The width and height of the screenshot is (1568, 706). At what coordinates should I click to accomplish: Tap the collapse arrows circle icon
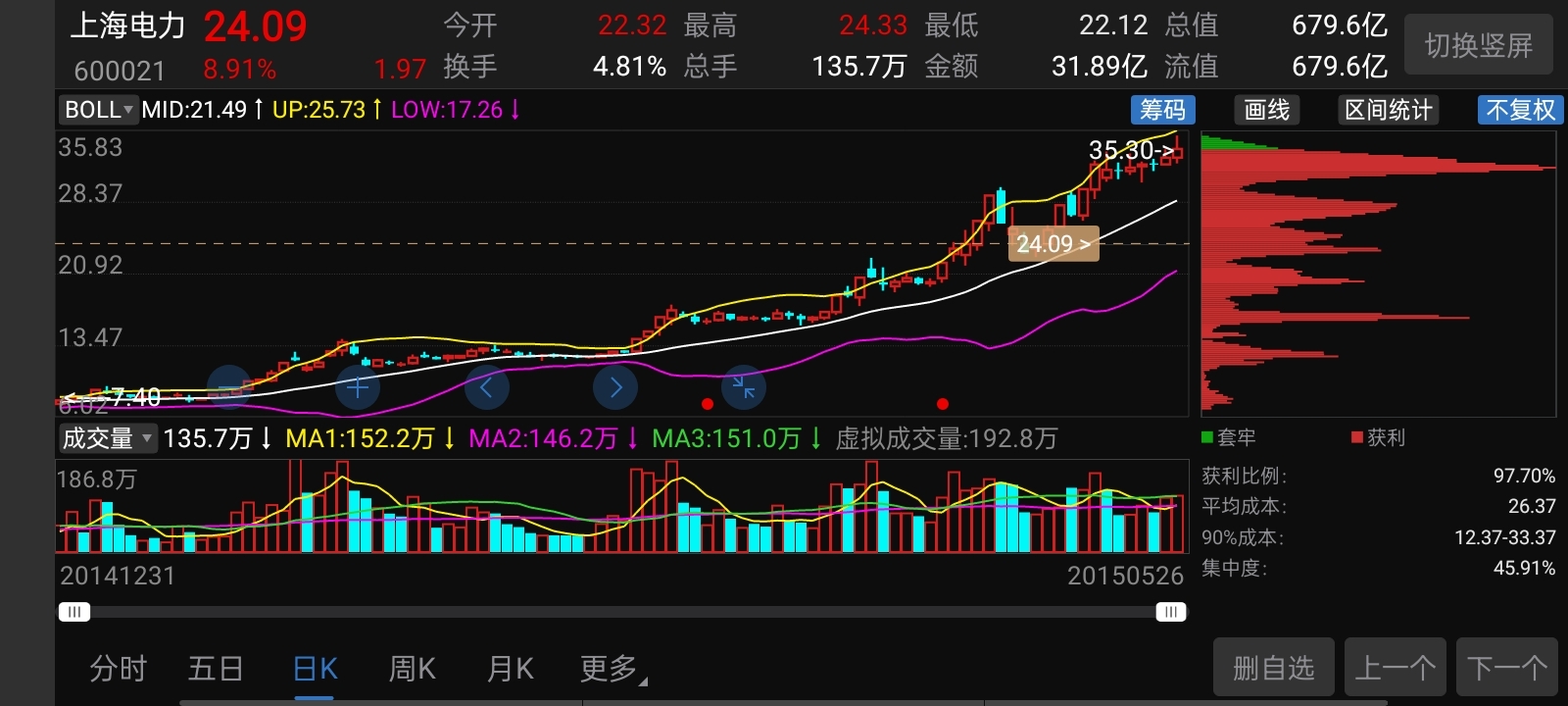pyautogui.click(x=743, y=388)
